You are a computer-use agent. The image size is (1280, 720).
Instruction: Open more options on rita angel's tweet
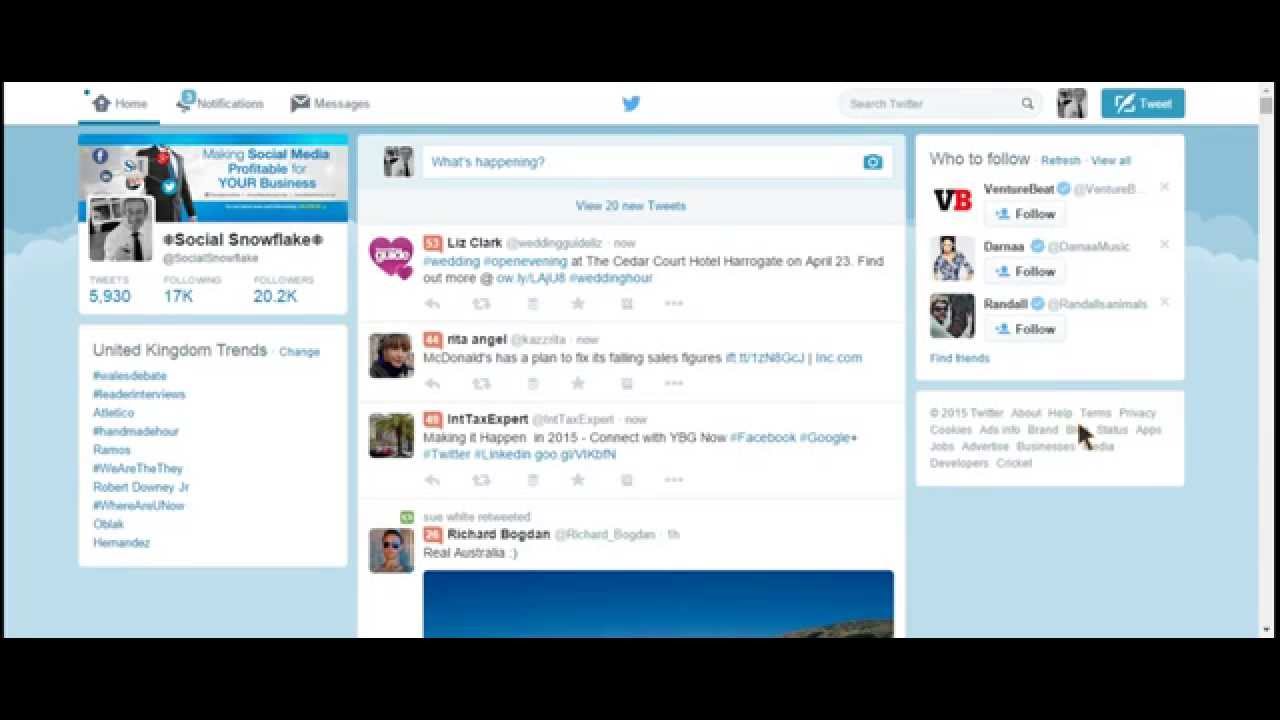674,383
